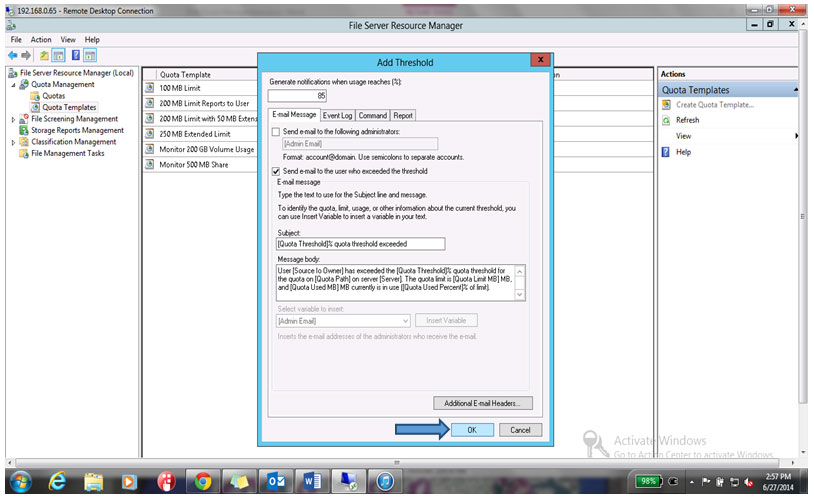Image resolution: width=814 pixels, height=498 pixels.
Task: Click the Create Quota Template action icon
Action: pyautogui.click(x=666, y=105)
